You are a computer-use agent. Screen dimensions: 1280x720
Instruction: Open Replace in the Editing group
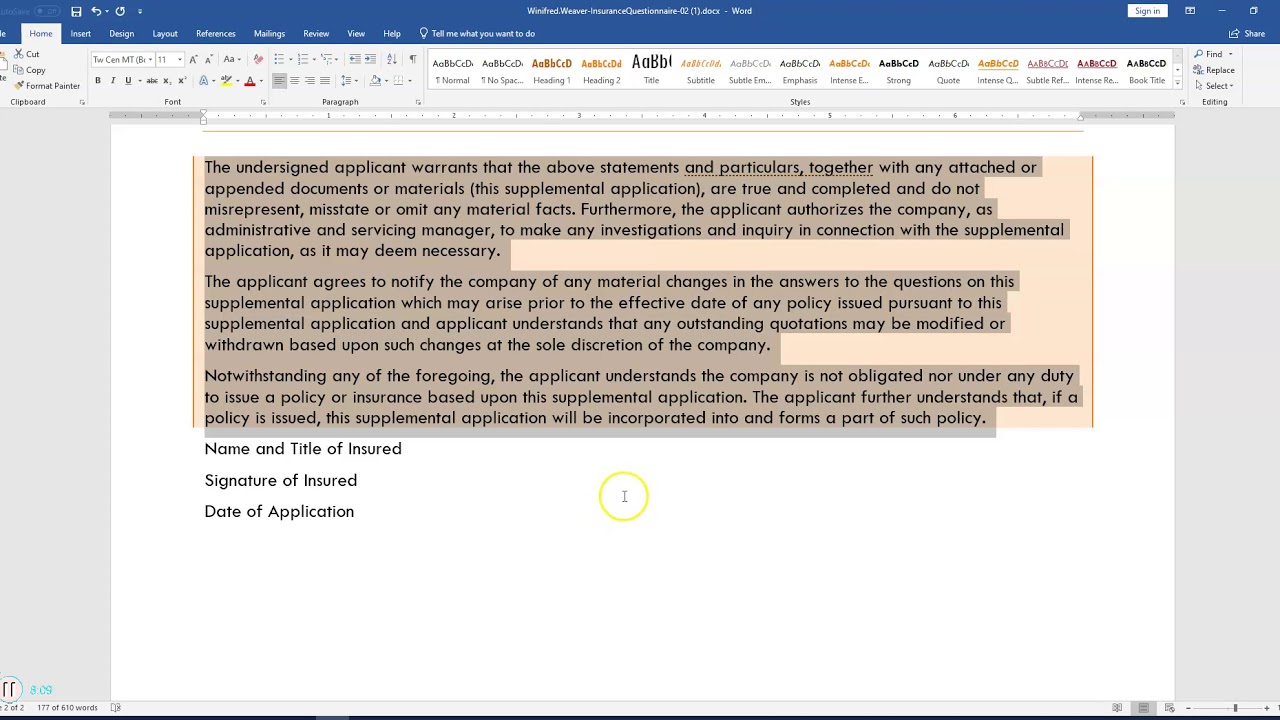tap(1214, 70)
